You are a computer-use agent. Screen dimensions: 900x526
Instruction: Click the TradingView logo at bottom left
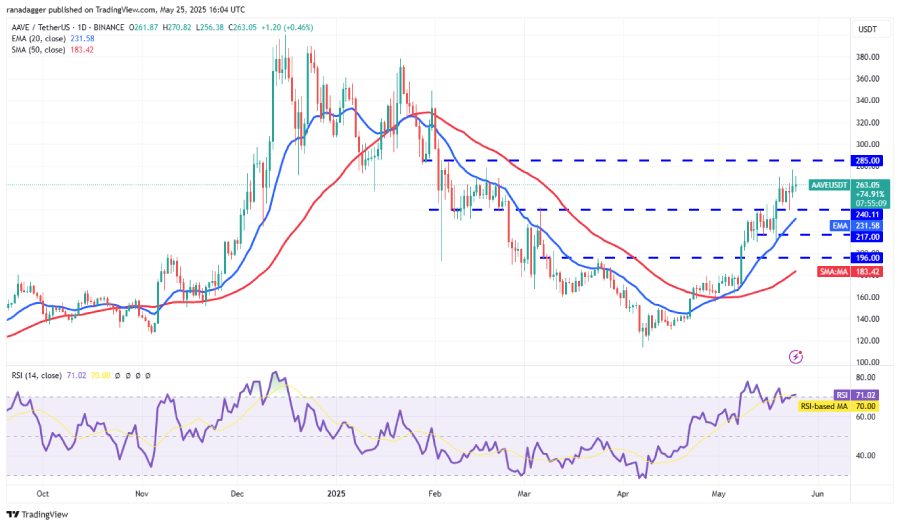click(37, 515)
